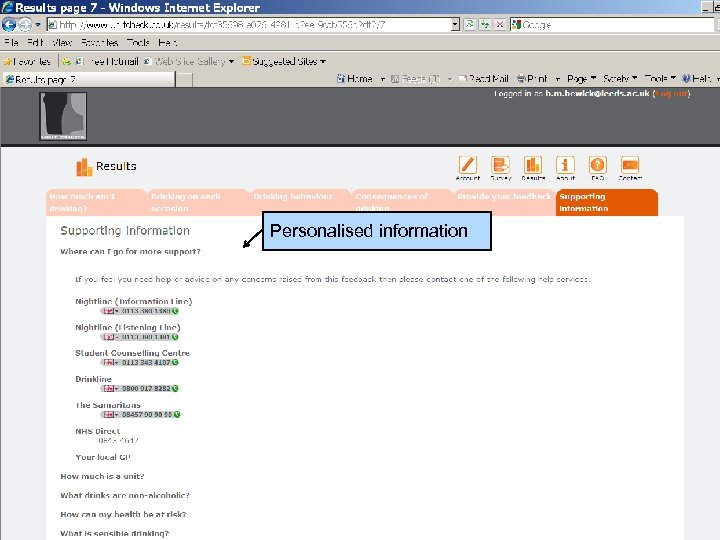This screenshot has width=720, height=540.
Task: Switch to Consequences of drinking tab
Action: coord(402,202)
